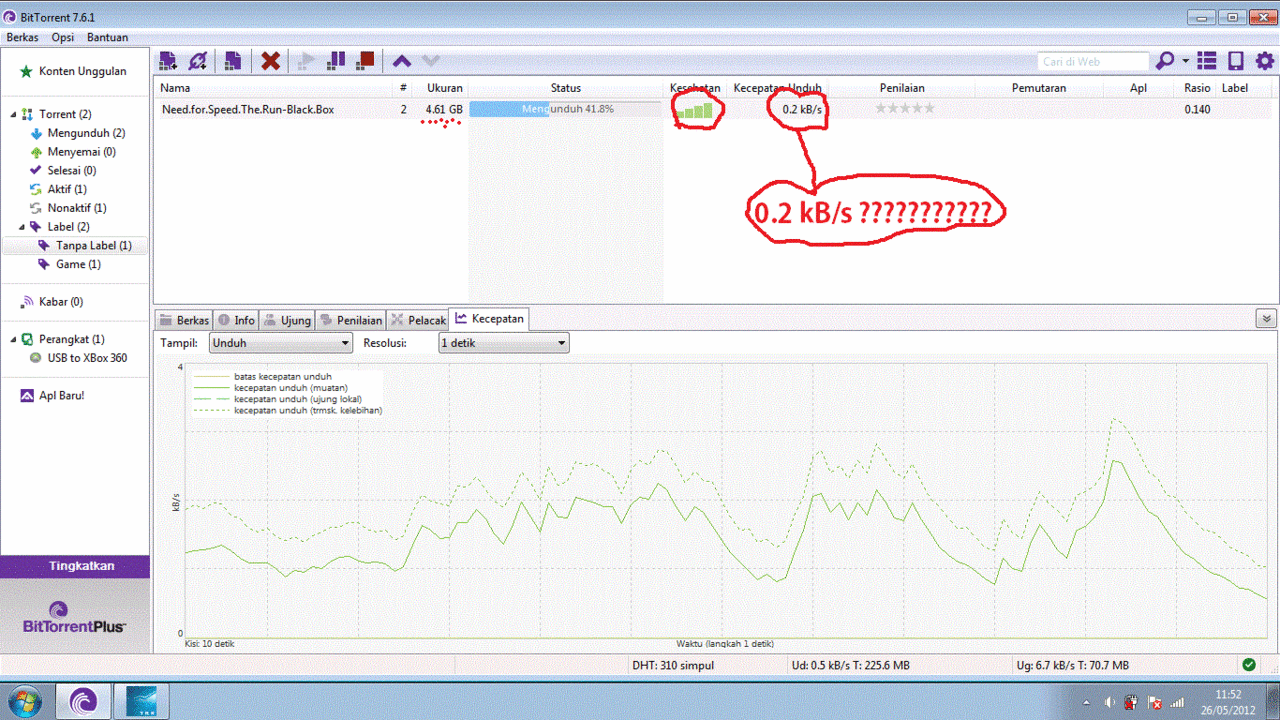Click the BitTorrent Plus banner
The image size is (1280, 720).
pos(75,616)
